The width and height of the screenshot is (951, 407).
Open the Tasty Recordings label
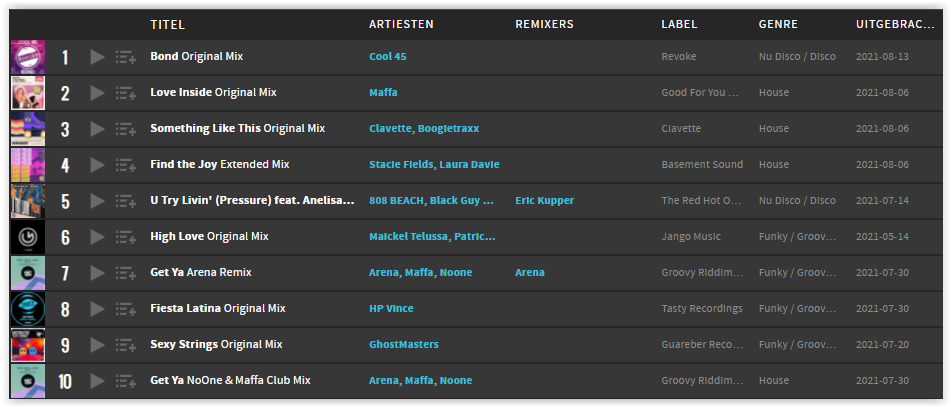702,309
